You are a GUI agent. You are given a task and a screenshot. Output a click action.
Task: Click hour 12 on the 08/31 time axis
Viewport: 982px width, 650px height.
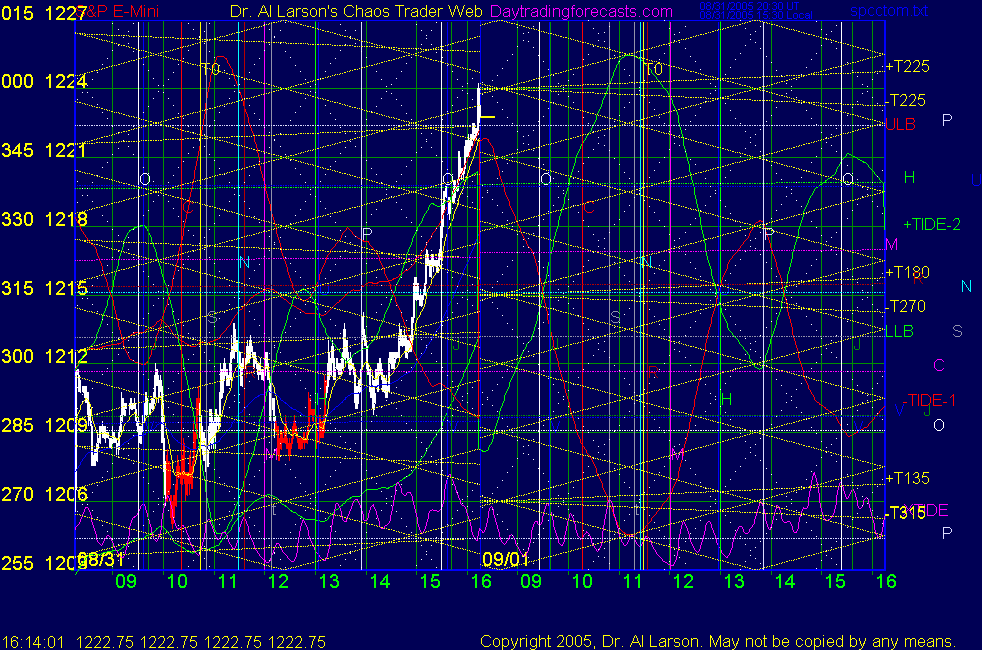278,581
